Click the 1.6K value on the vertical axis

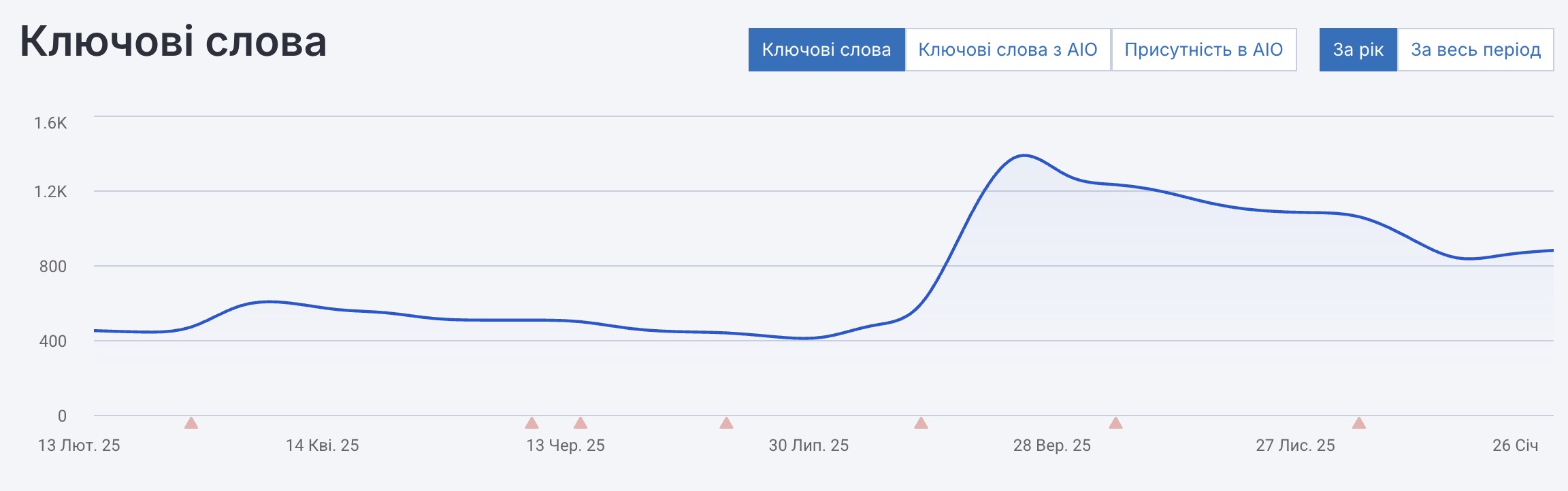(x=51, y=123)
